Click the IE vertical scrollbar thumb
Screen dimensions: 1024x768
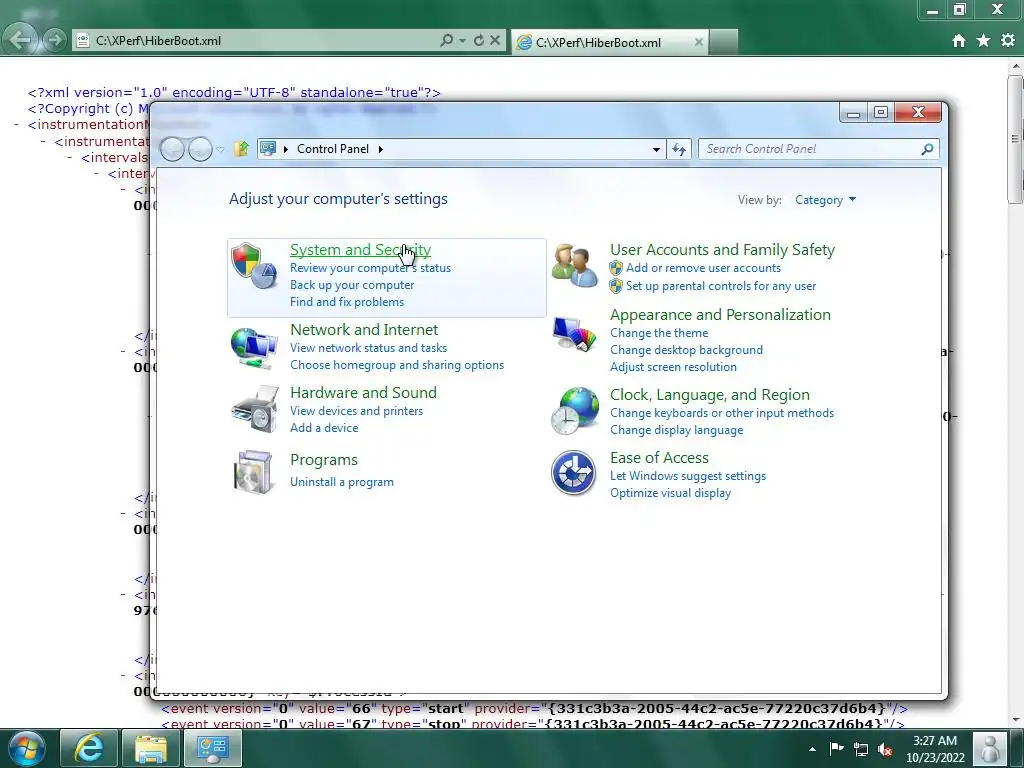click(1015, 138)
